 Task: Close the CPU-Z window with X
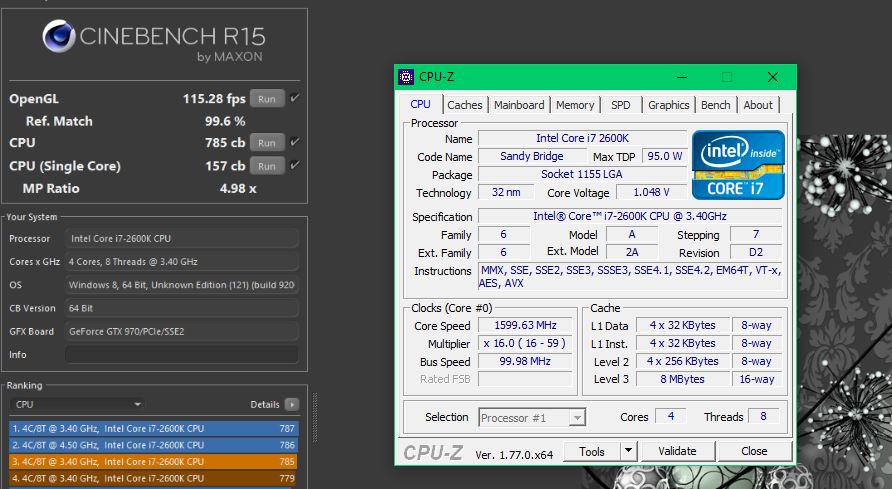(x=772, y=77)
